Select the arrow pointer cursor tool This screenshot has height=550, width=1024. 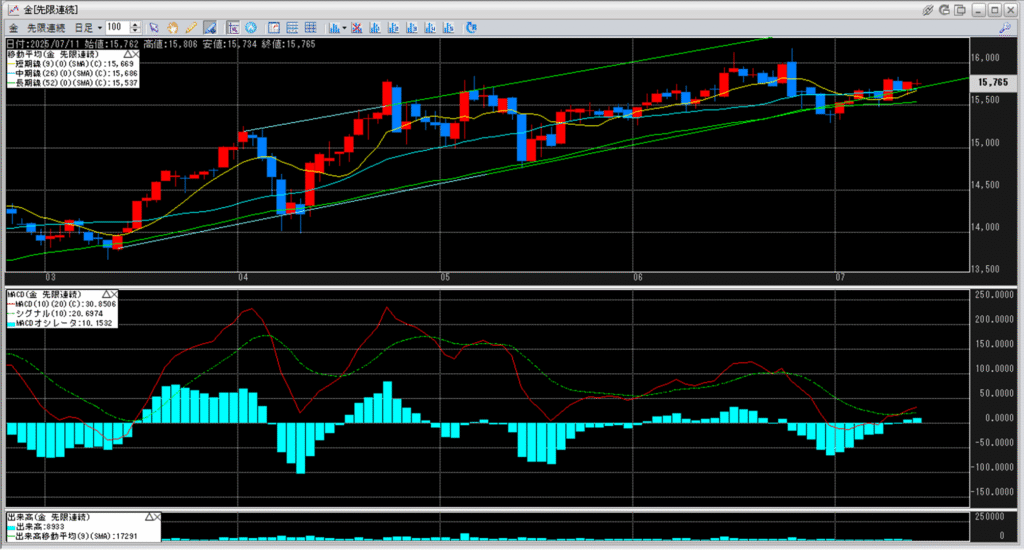(154, 27)
